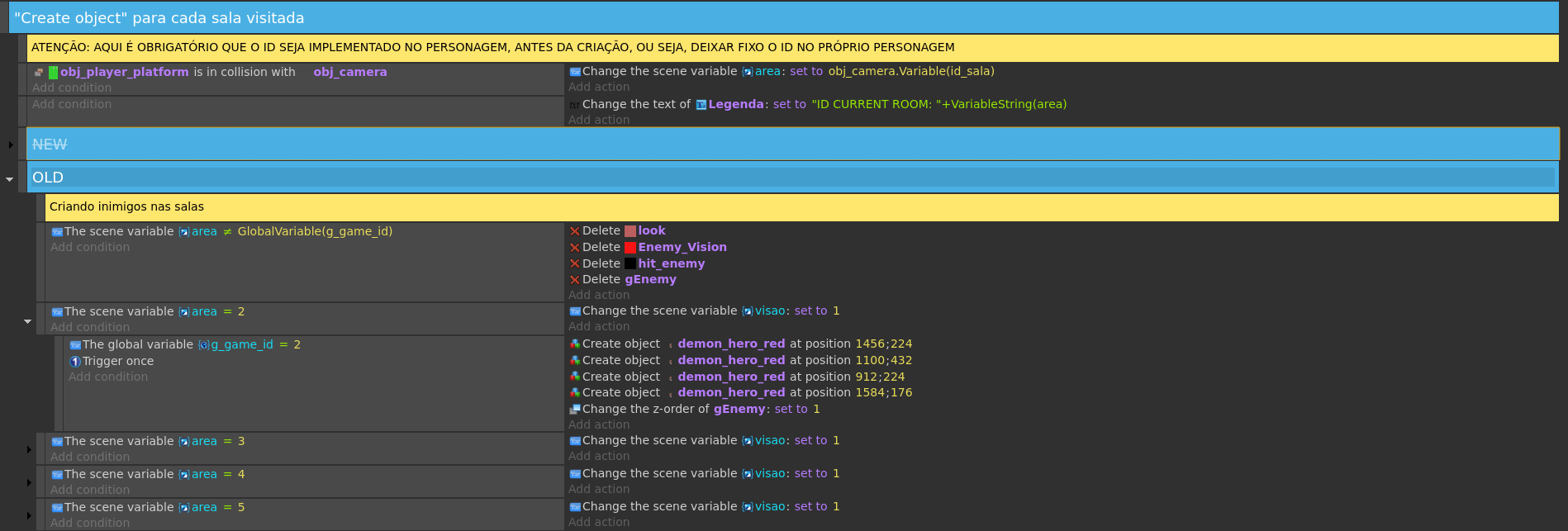
Task: Expand the area = 5 event
Action: (x=29, y=516)
